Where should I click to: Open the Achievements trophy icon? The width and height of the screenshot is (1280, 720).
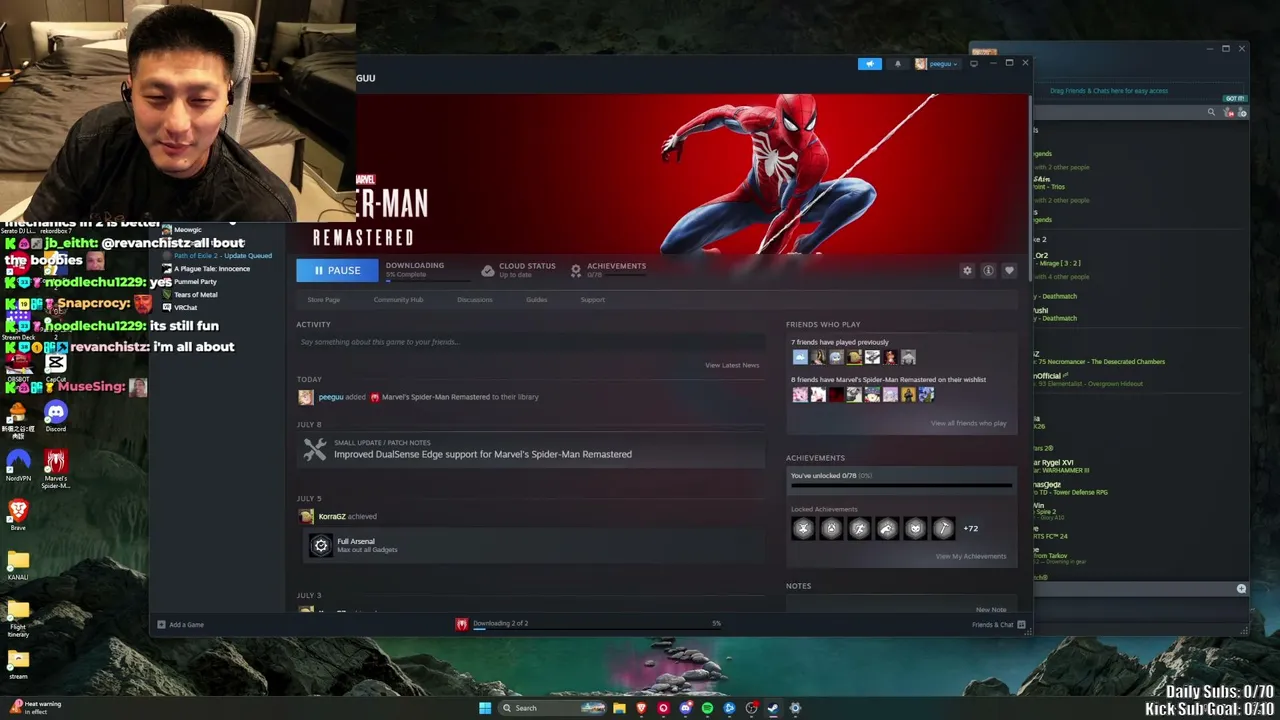576,271
